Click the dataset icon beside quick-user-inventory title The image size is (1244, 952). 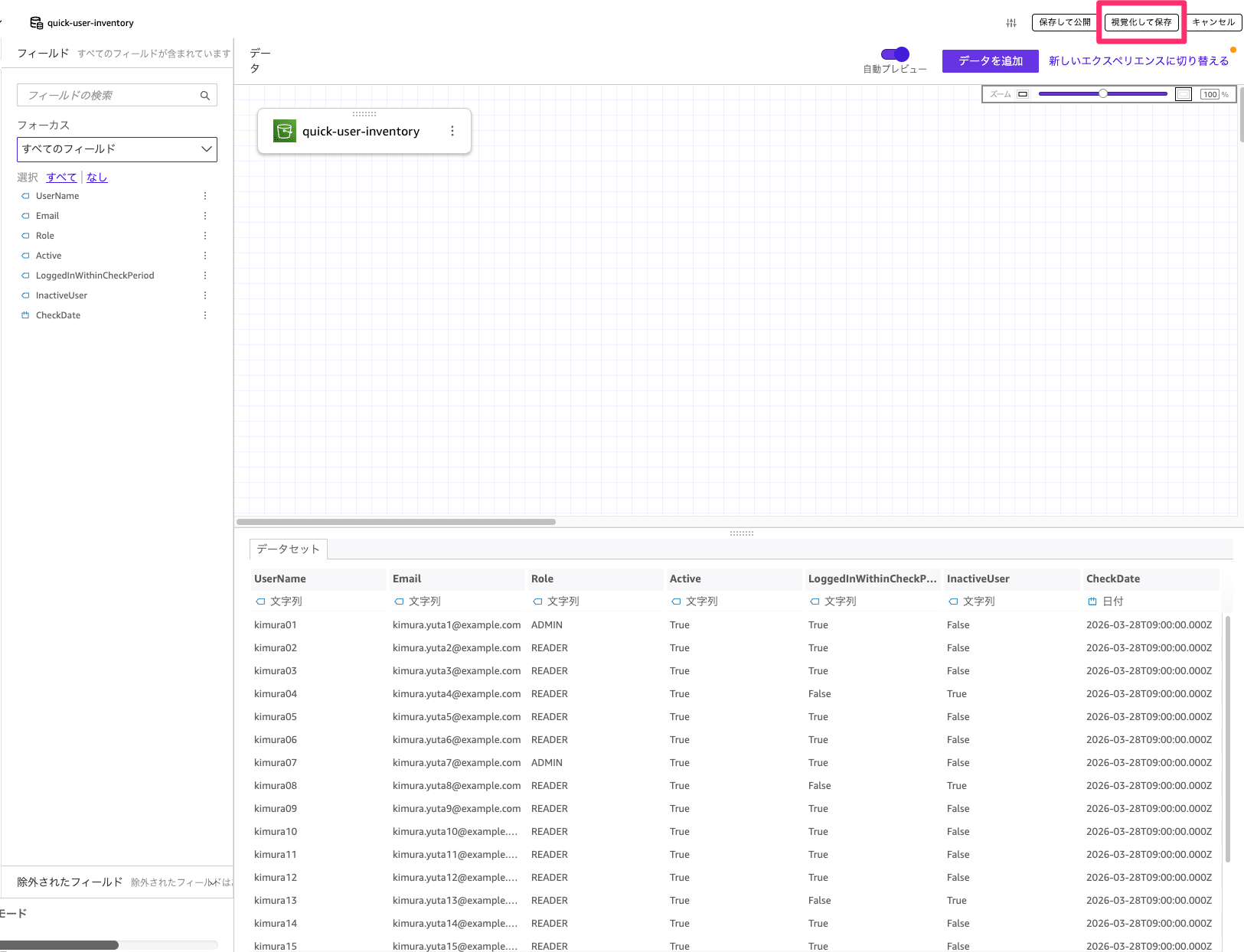point(35,22)
